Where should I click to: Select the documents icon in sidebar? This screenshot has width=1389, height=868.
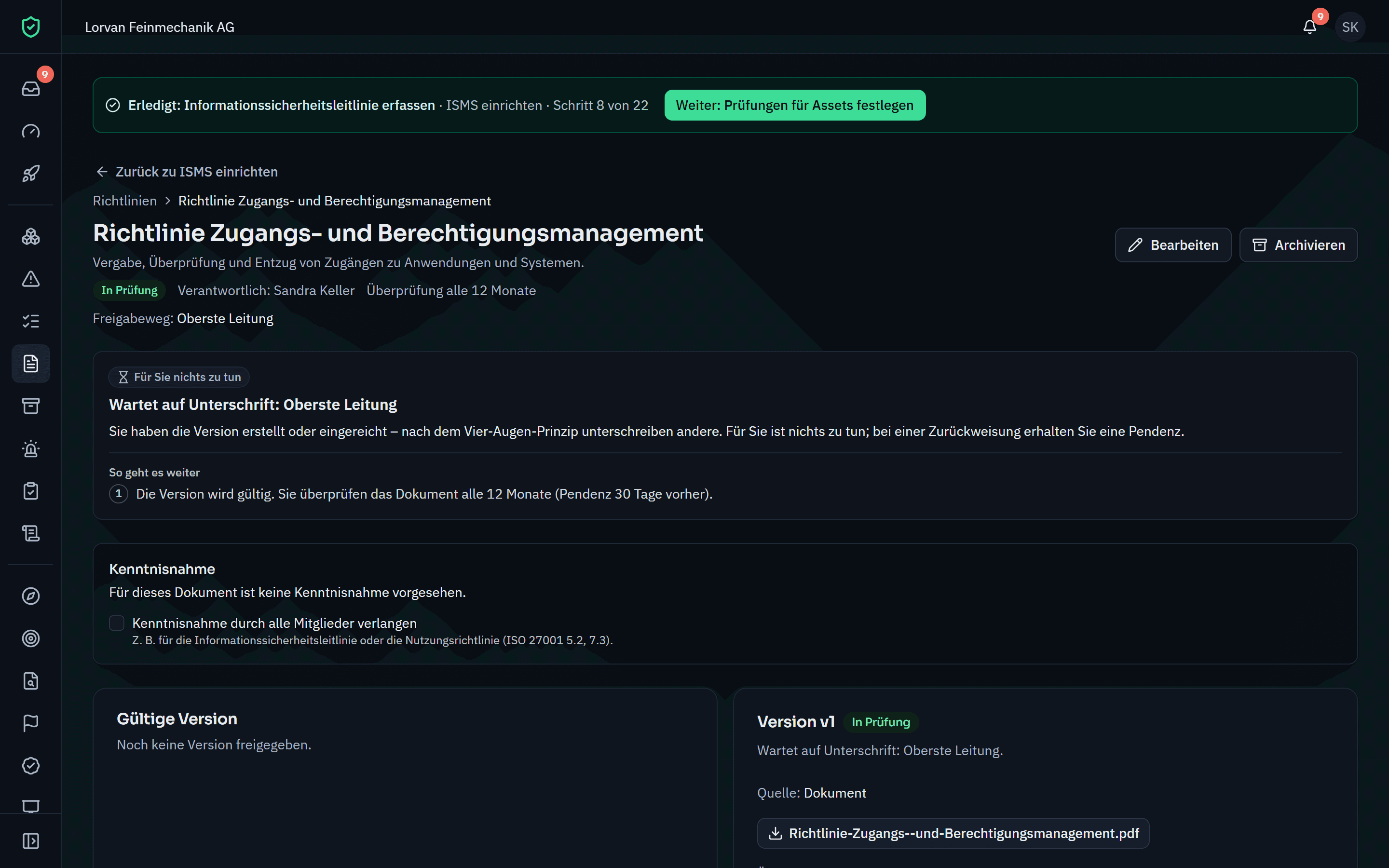30,364
